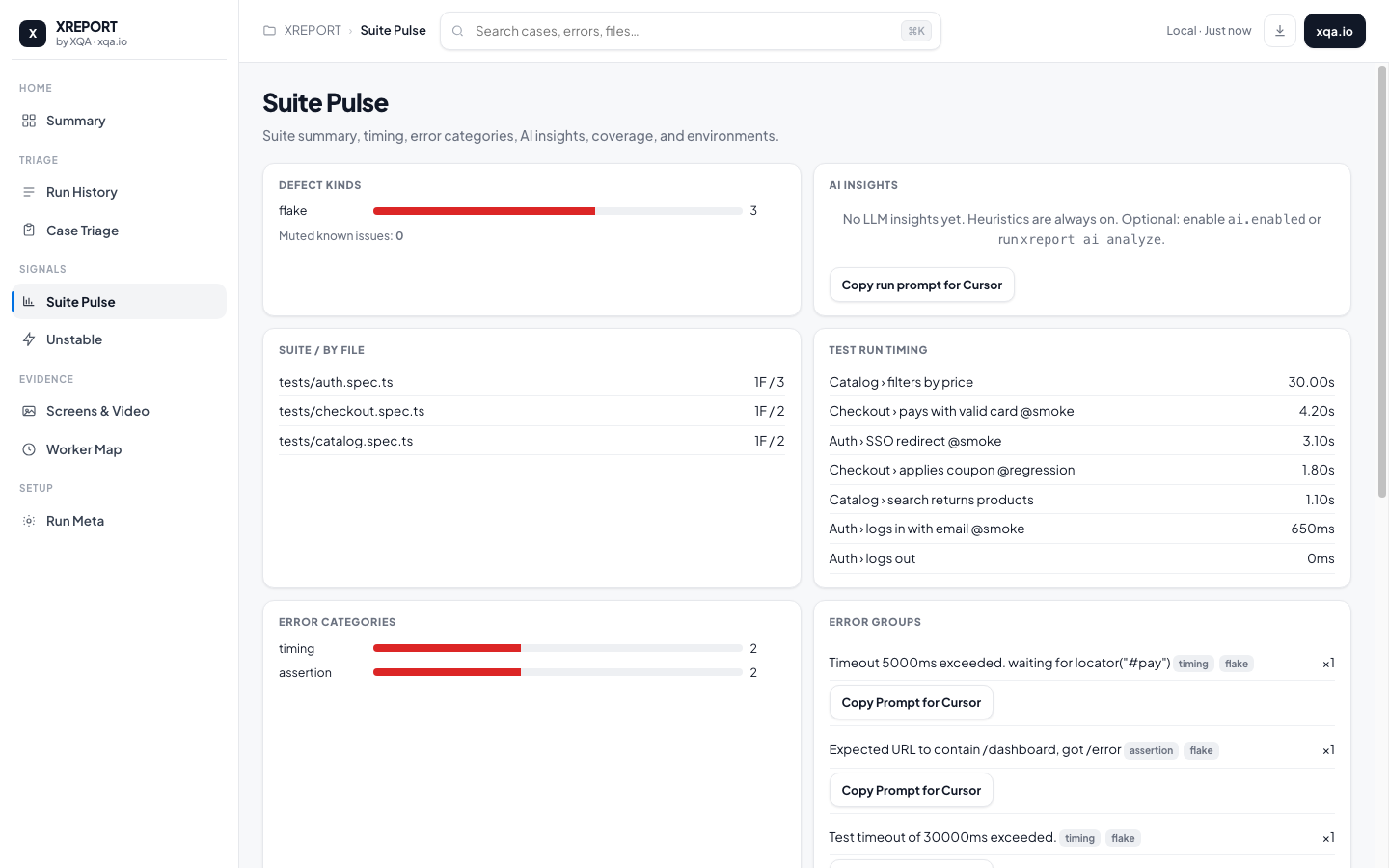Screen dimensions: 1389x868
Task: Click the ⌘K shortcut badge
Action: (916, 31)
